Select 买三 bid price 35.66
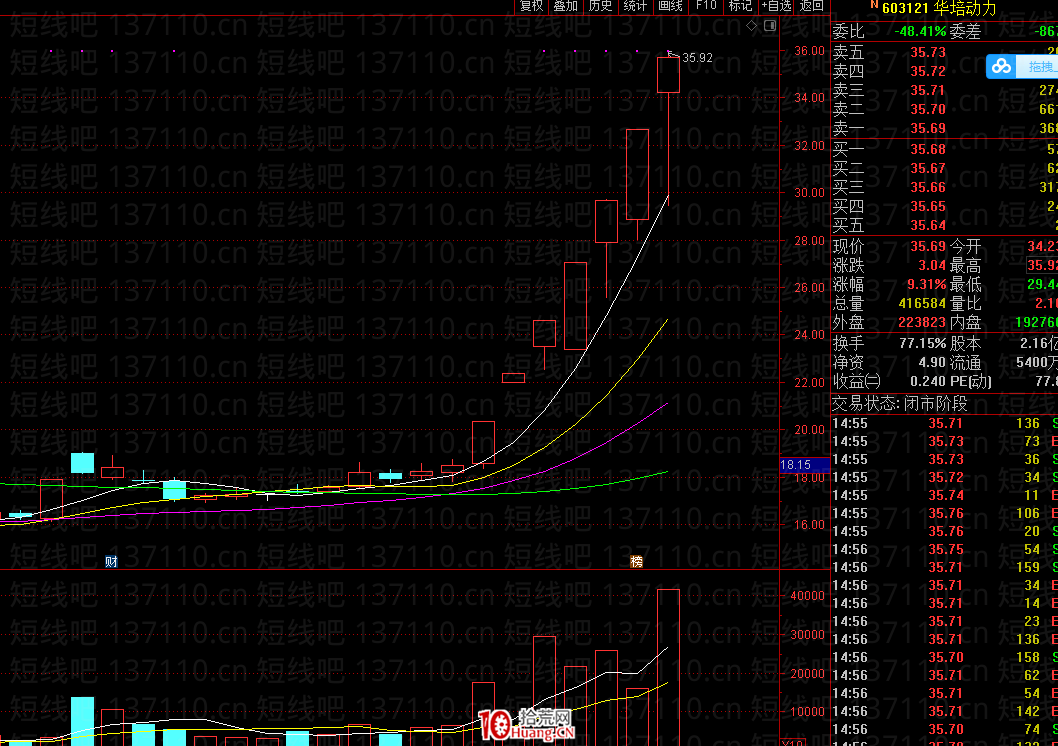The width and height of the screenshot is (1058, 746). coord(928,188)
